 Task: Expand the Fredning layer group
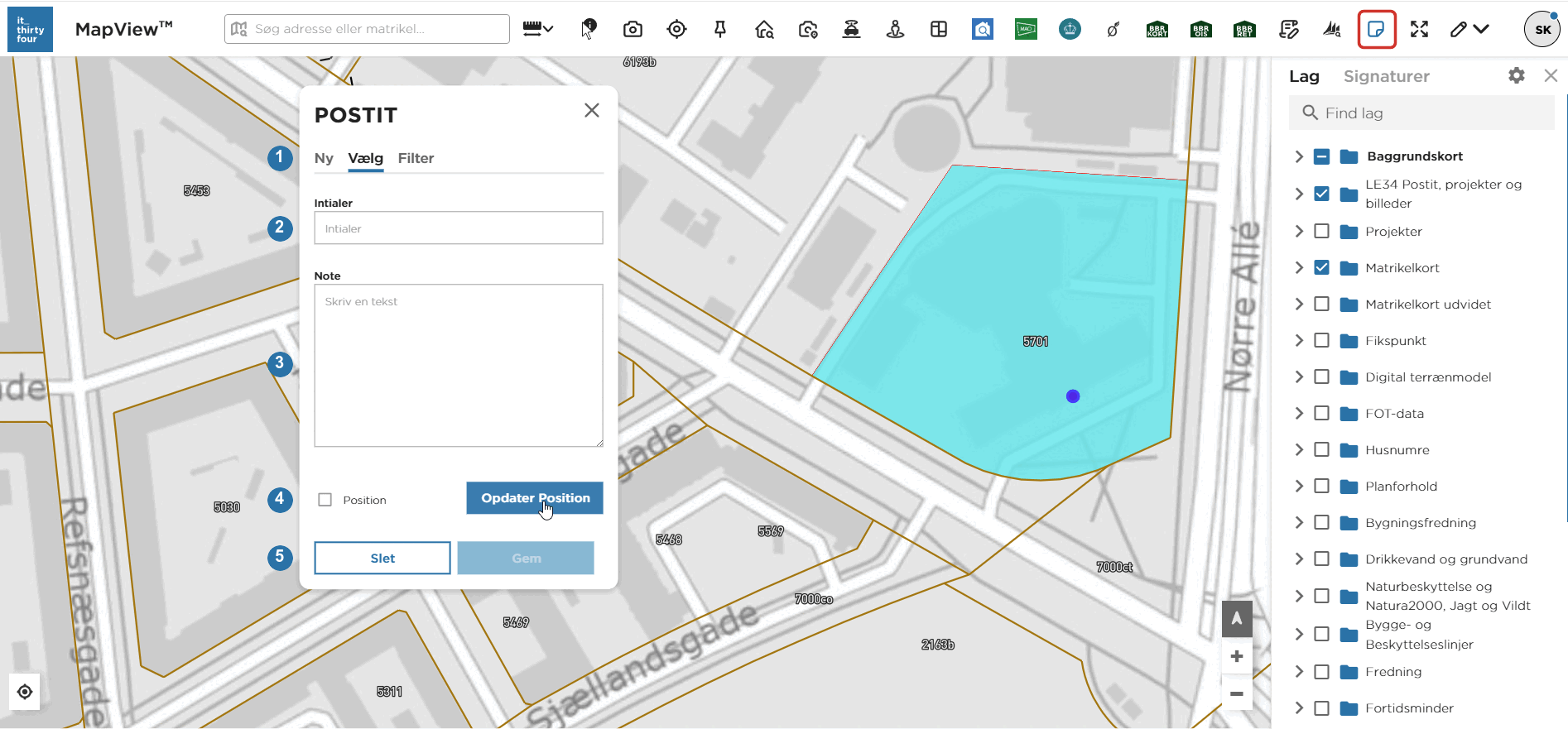1299,671
